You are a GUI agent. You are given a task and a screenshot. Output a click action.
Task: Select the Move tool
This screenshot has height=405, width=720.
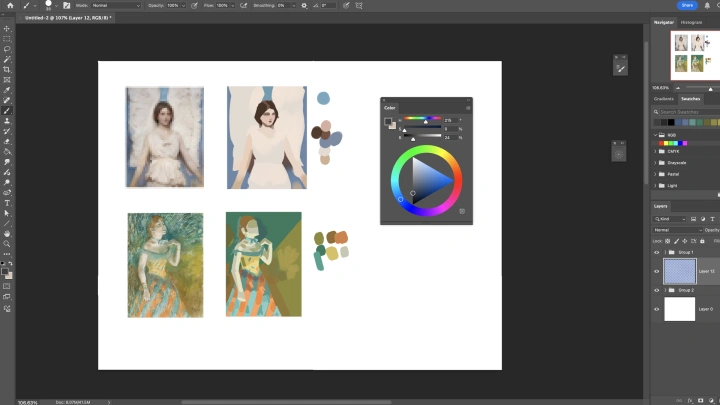[x=7, y=28]
